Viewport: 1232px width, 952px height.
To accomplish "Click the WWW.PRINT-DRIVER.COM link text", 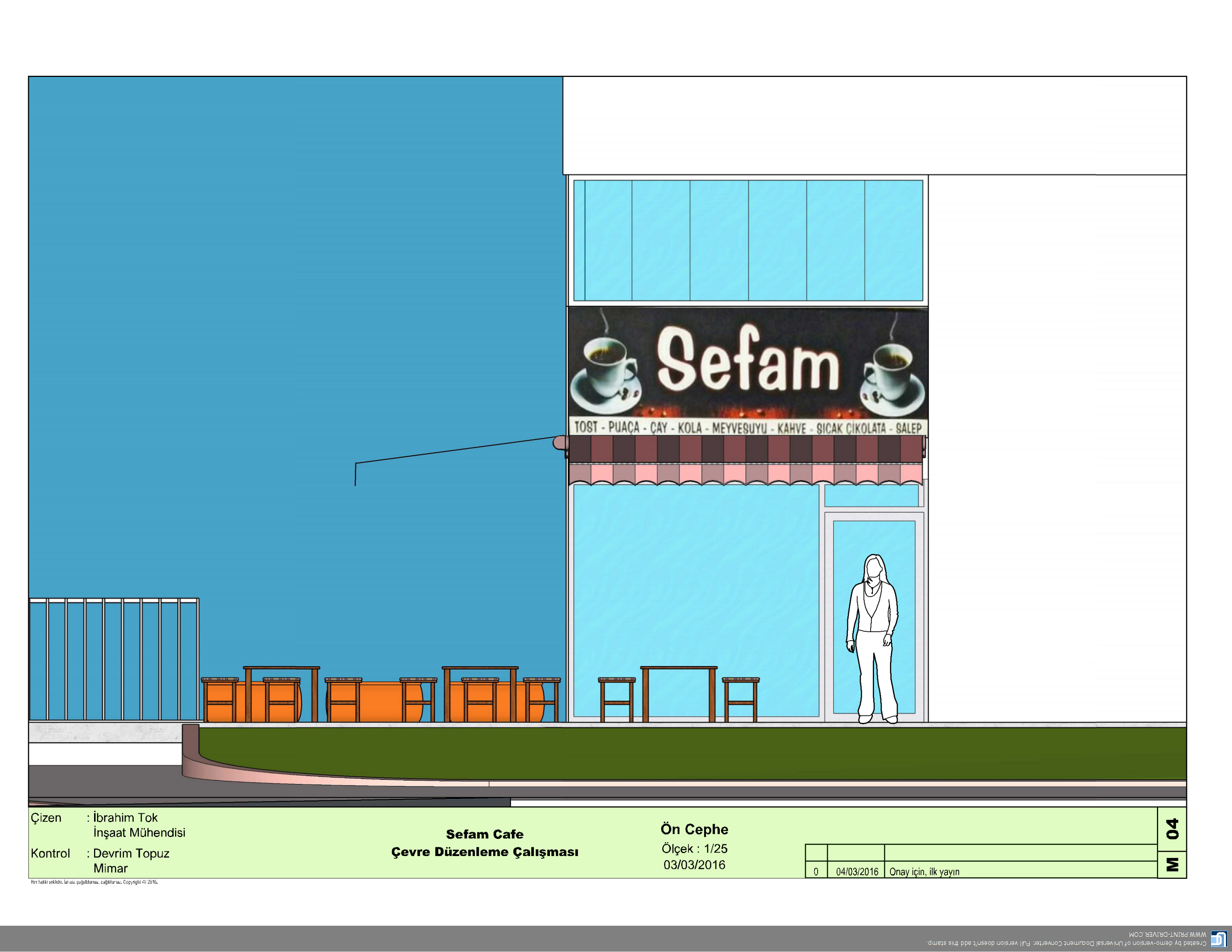I will tap(1167, 934).
